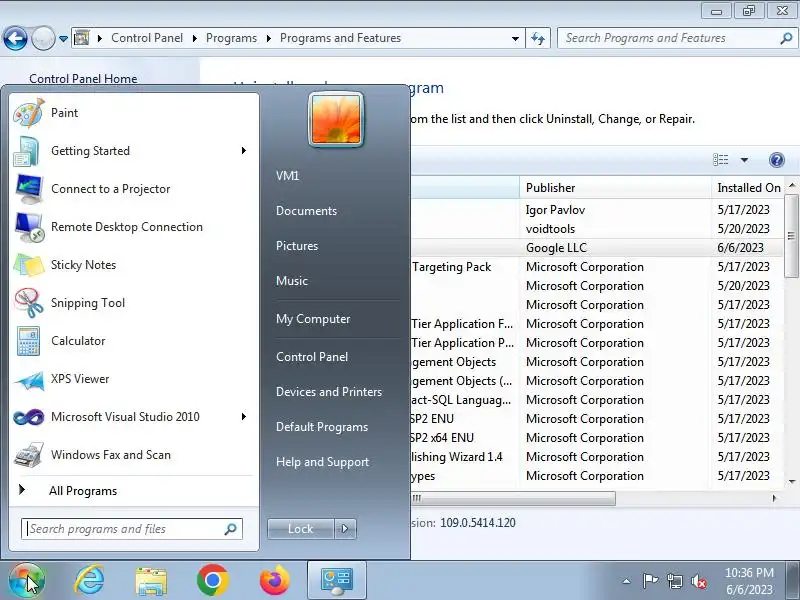This screenshot has height=600, width=800.
Task: Open shutdown options arrow beside Lock
Action: click(x=345, y=529)
